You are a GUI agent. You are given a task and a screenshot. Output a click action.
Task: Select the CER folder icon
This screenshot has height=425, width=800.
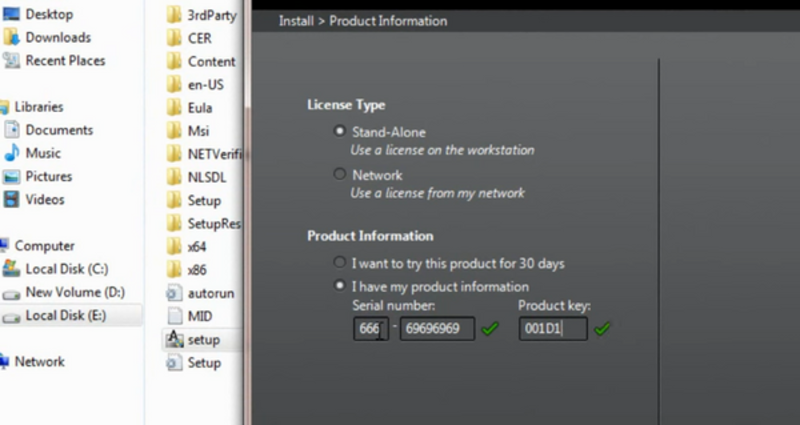point(174,38)
